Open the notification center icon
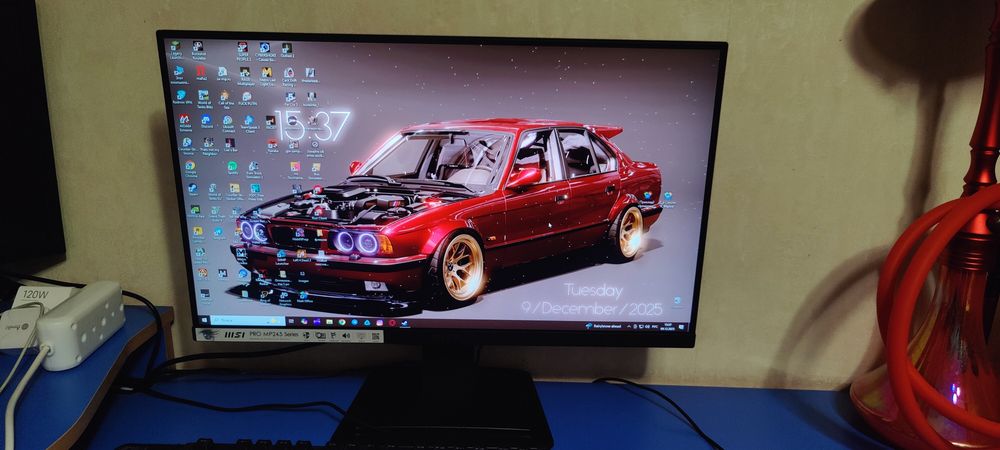1000x450 pixels. pyautogui.click(x=681, y=327)
